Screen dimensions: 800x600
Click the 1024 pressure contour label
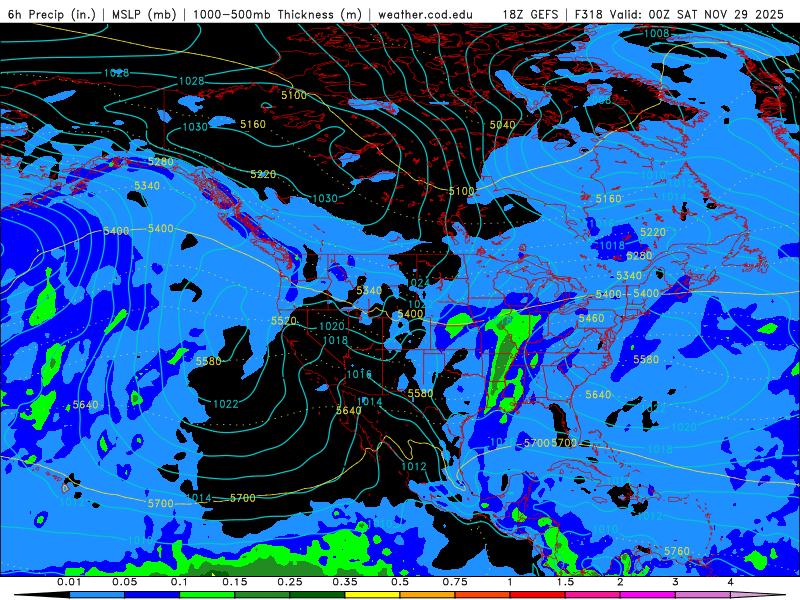click(x=418, y=283)
